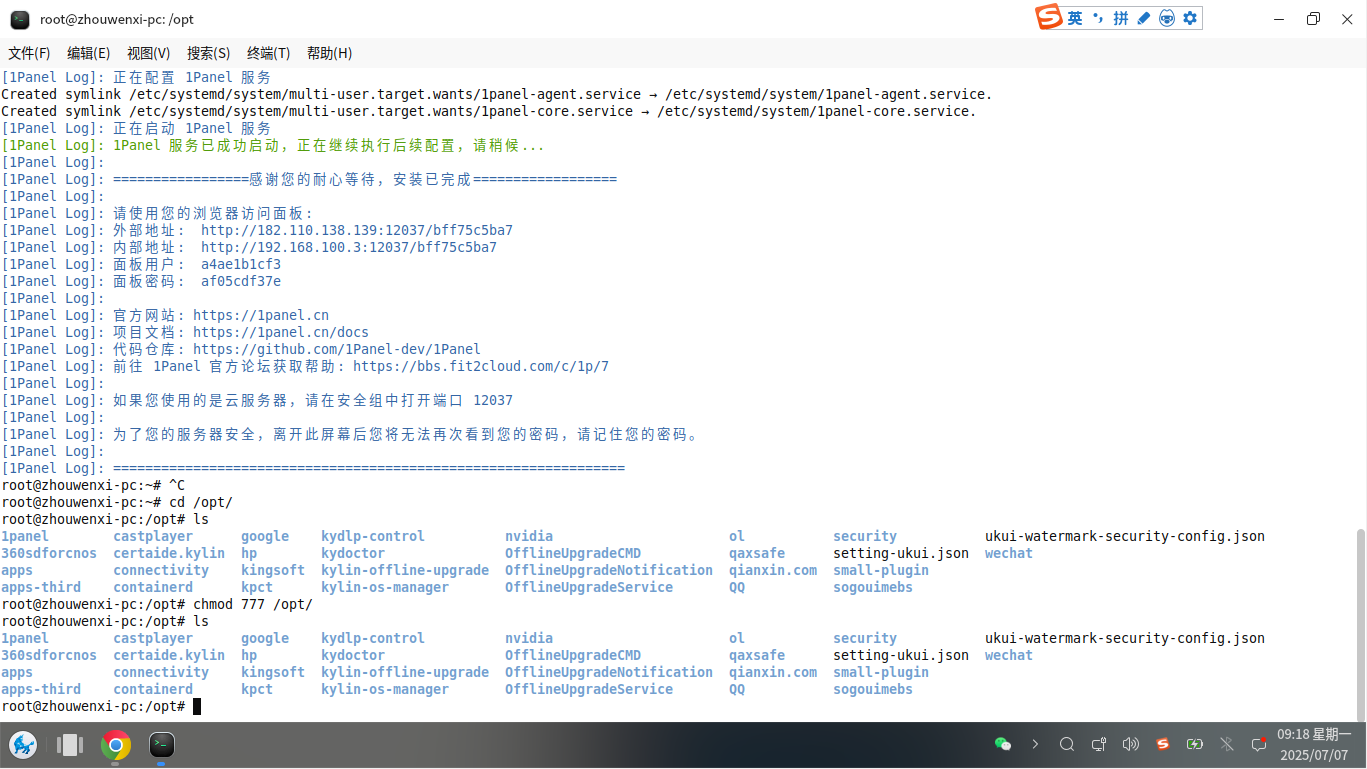Click panel user value a4ae1b1cf3
The width and height of the screenshot is (1367, 769).
pos(241,264)
